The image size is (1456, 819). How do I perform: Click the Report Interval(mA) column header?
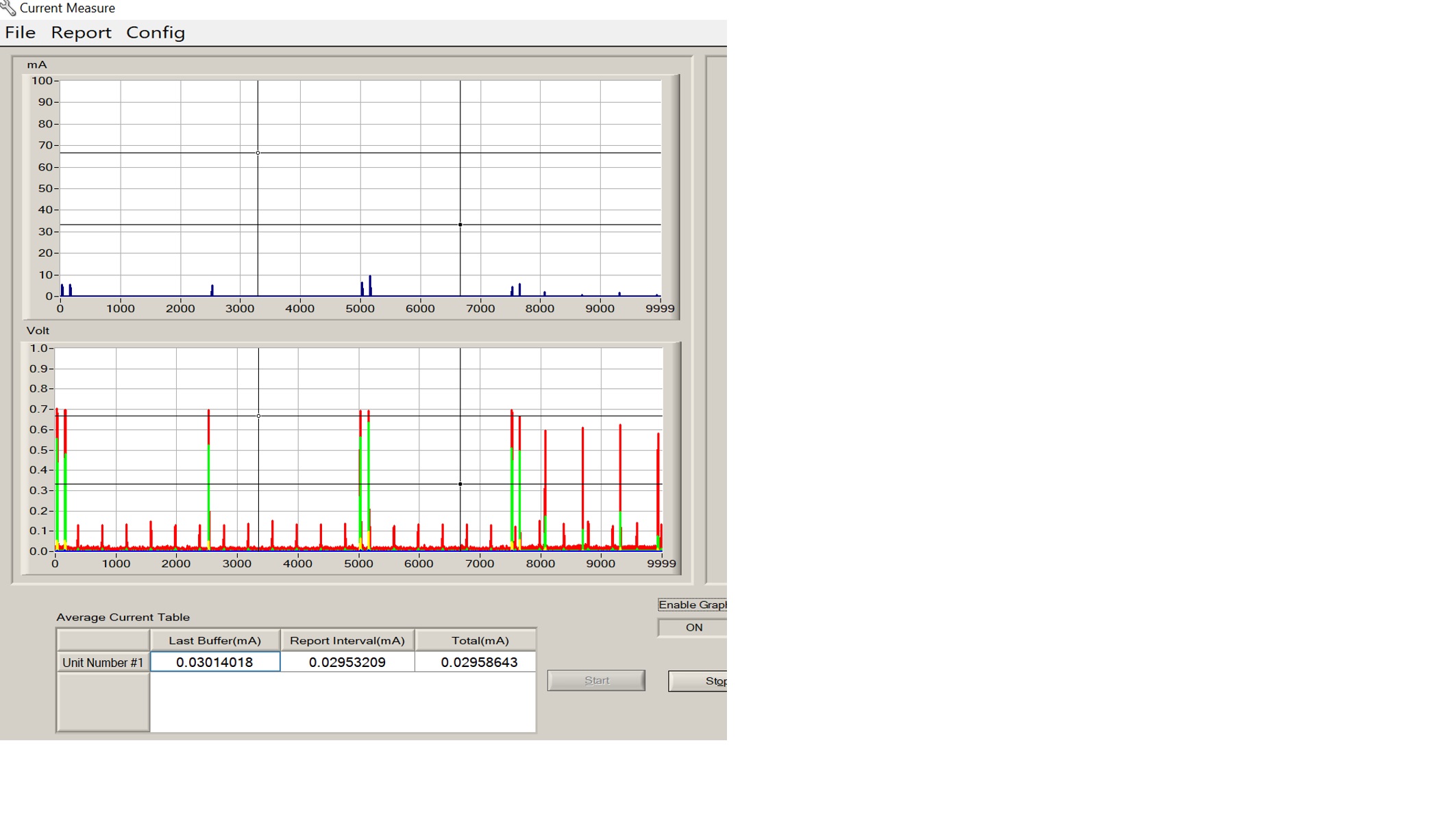tap(347, 640)
